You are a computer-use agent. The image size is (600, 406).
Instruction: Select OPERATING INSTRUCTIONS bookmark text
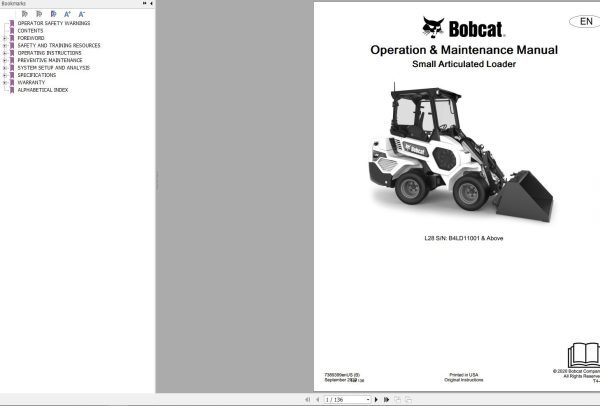coord(49,53)
